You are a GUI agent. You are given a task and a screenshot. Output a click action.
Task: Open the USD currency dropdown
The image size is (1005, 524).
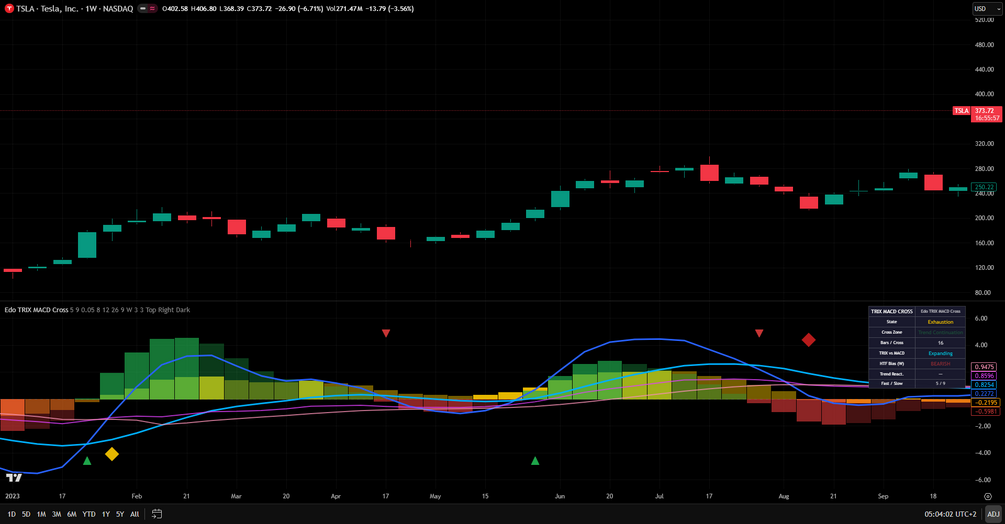[x=986, y=8]
